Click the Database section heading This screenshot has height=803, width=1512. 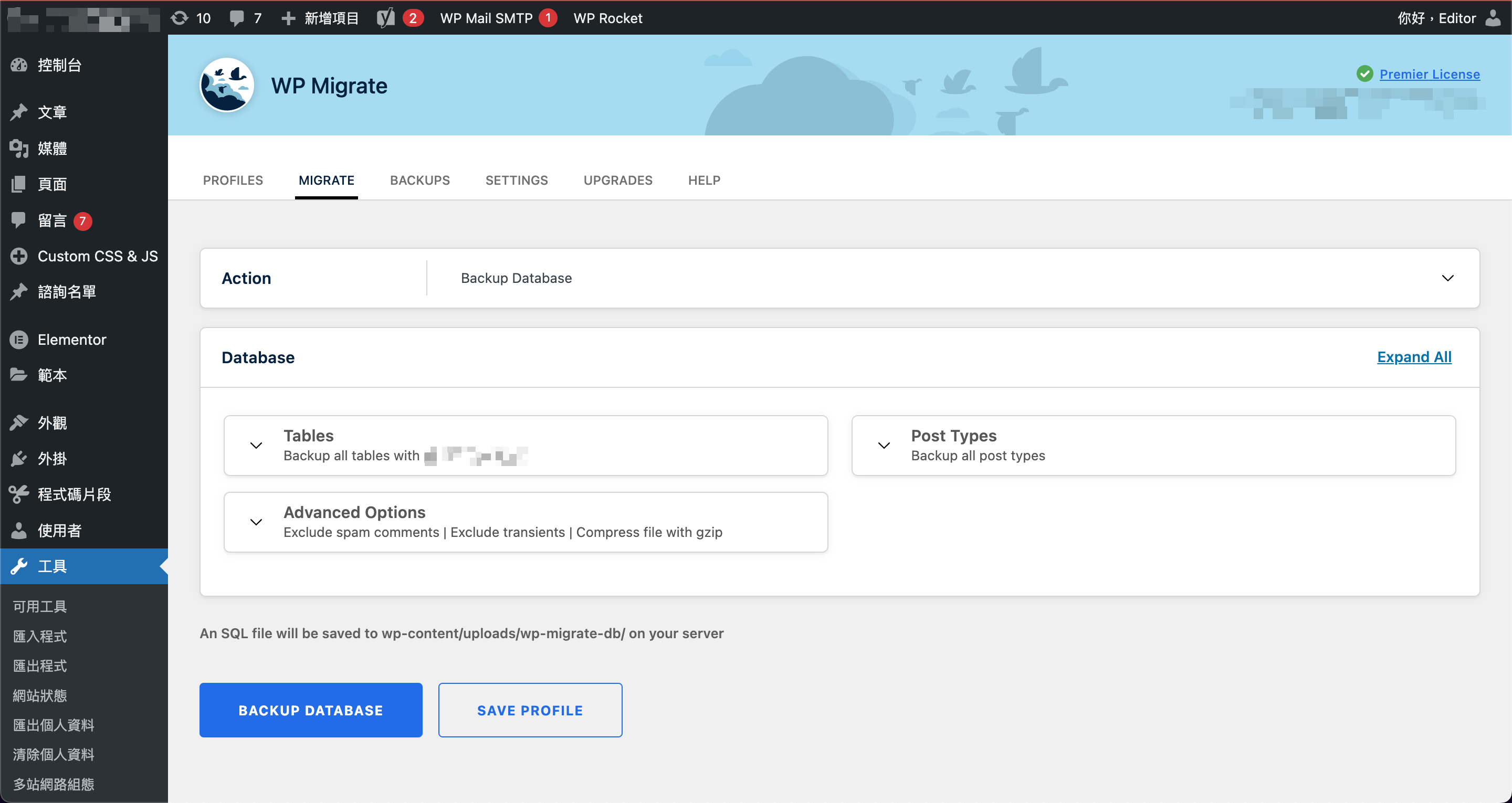(258, 357)
